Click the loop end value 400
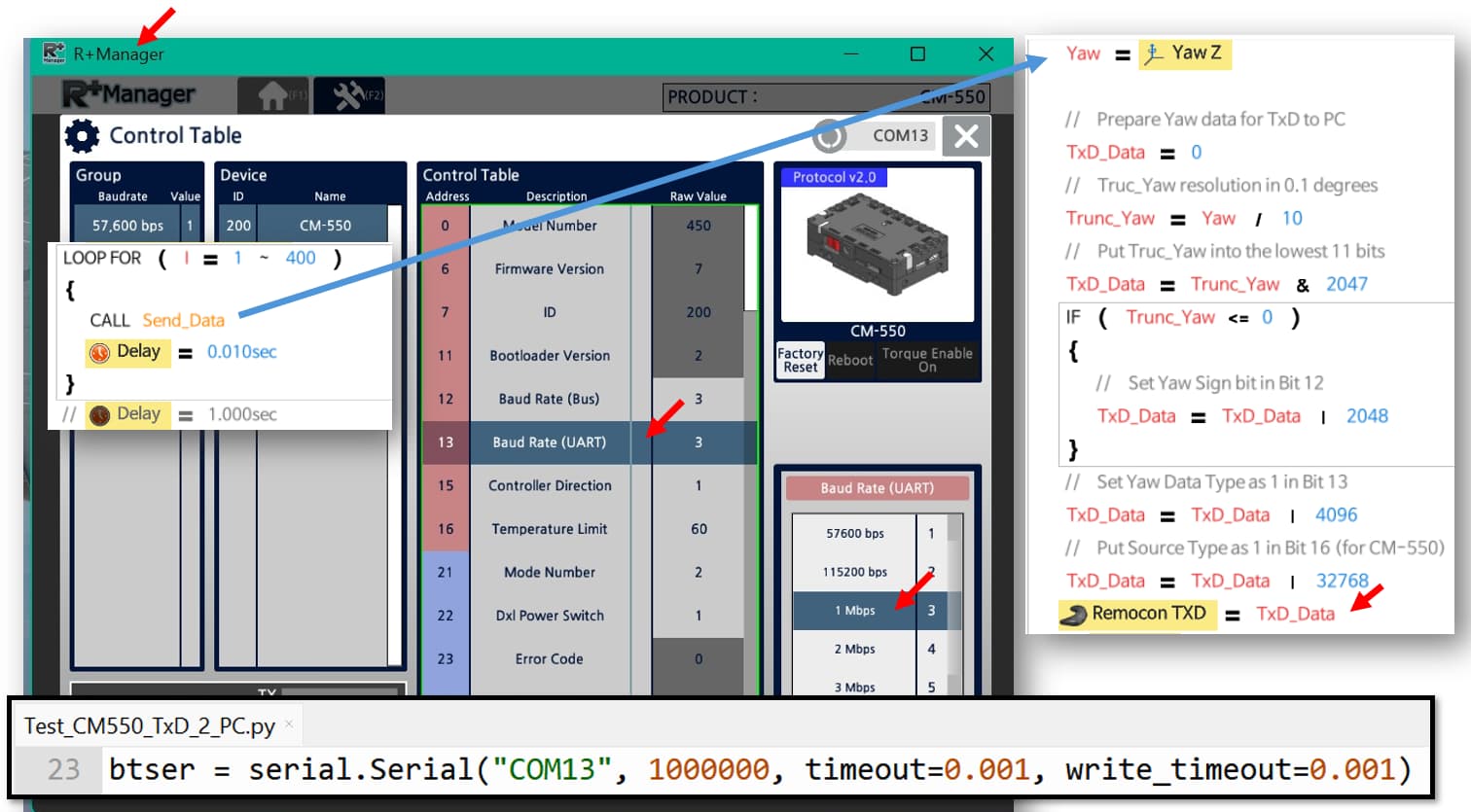1471x812 pixels. click(301, 258)
